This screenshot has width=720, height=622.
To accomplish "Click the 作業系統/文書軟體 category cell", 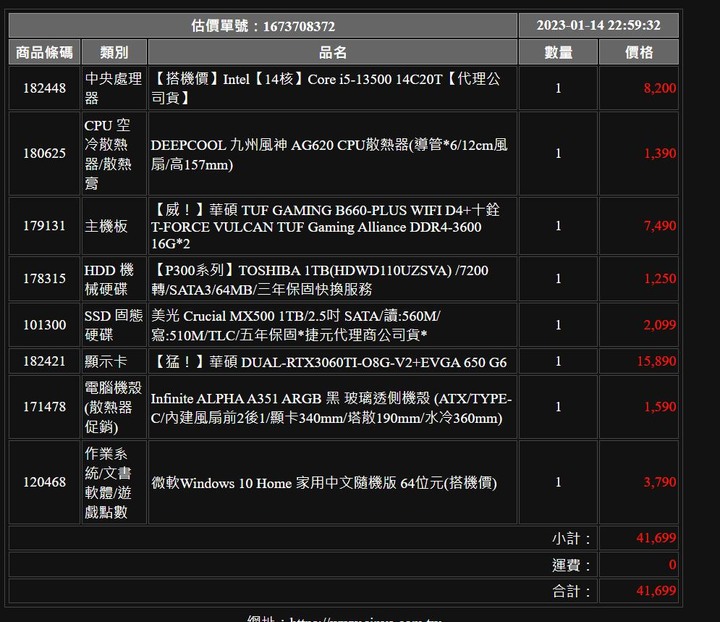I will (114, 482).
